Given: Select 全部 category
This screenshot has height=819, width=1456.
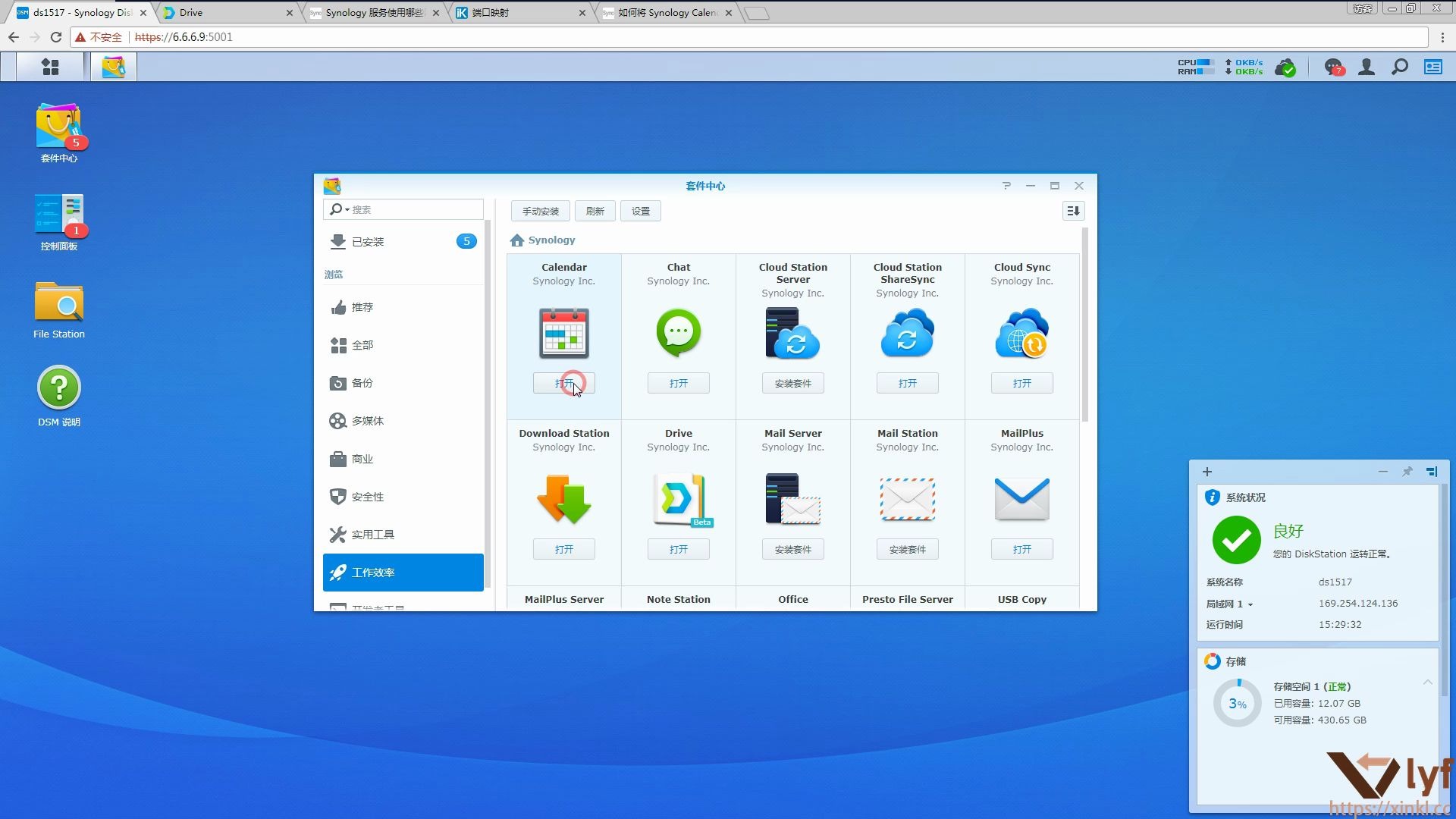Looking at the screenshot, I should [x=403, y=345].
